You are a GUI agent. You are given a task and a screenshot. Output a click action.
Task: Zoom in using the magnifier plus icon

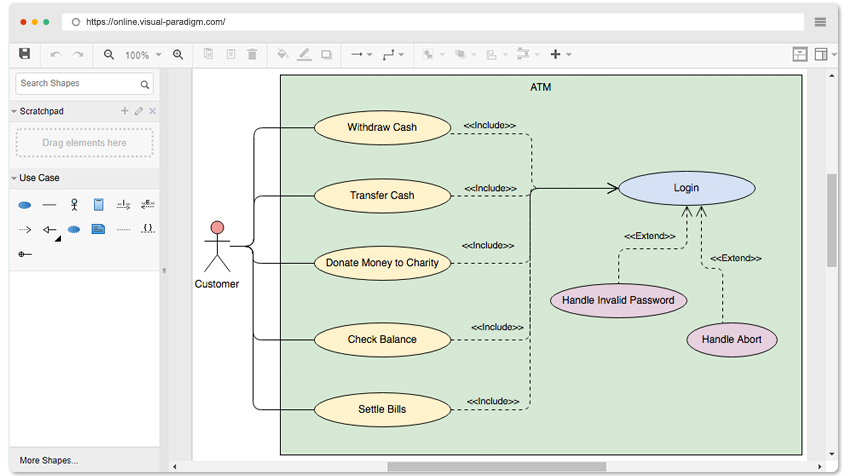tap(178, 55)
